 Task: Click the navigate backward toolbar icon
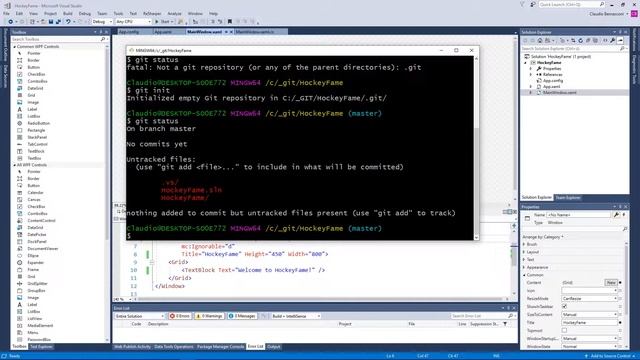(11, 22)
